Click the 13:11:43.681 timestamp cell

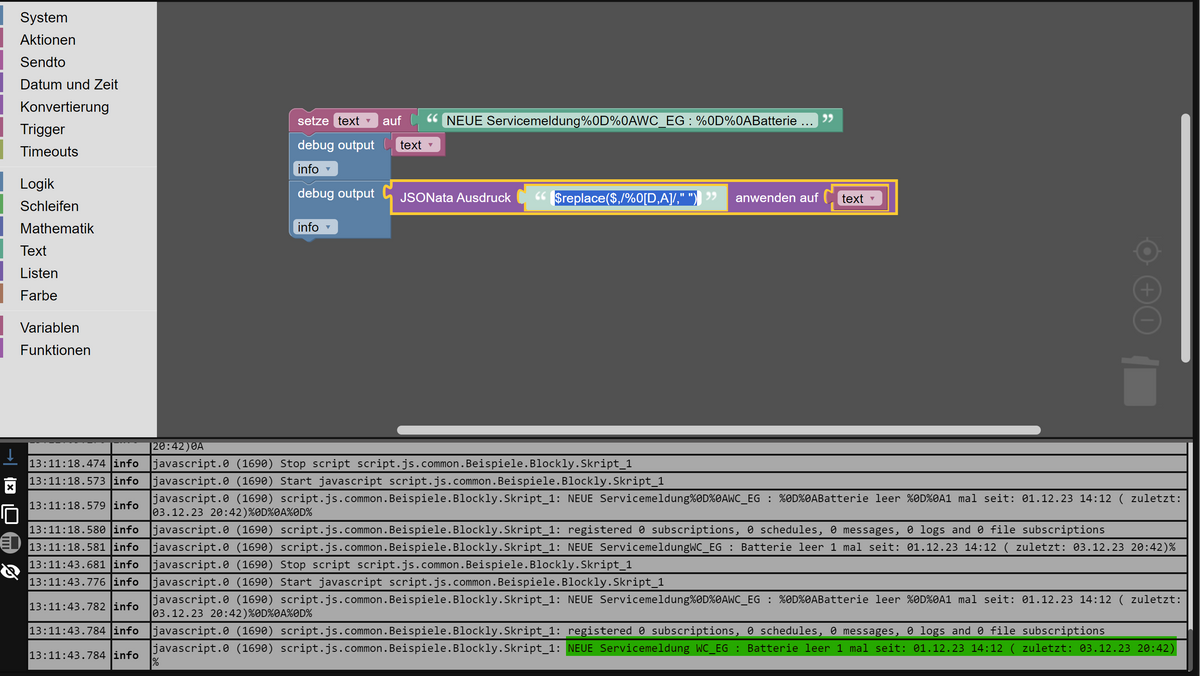68,564
